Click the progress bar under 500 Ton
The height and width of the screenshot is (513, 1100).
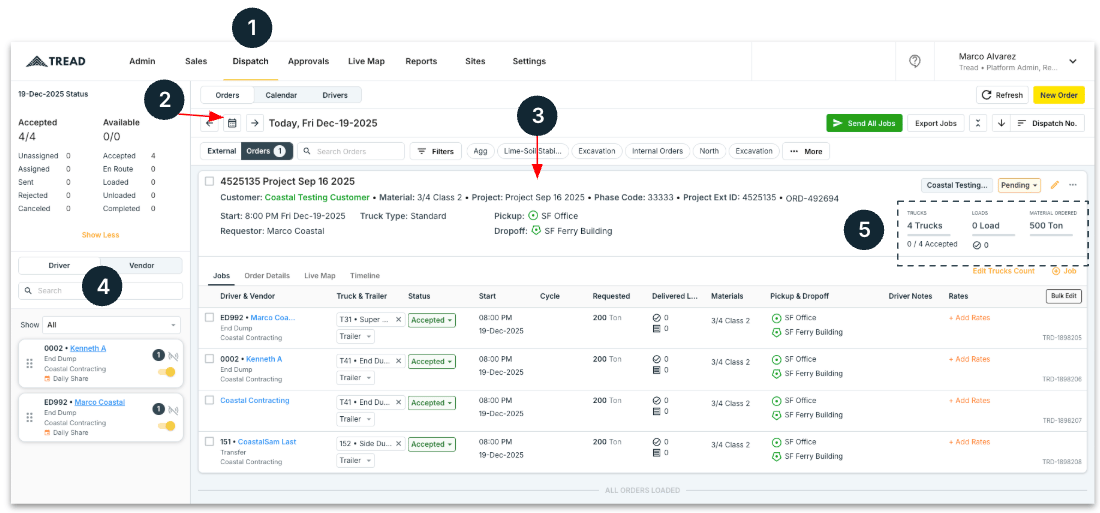pos(1051,235)
